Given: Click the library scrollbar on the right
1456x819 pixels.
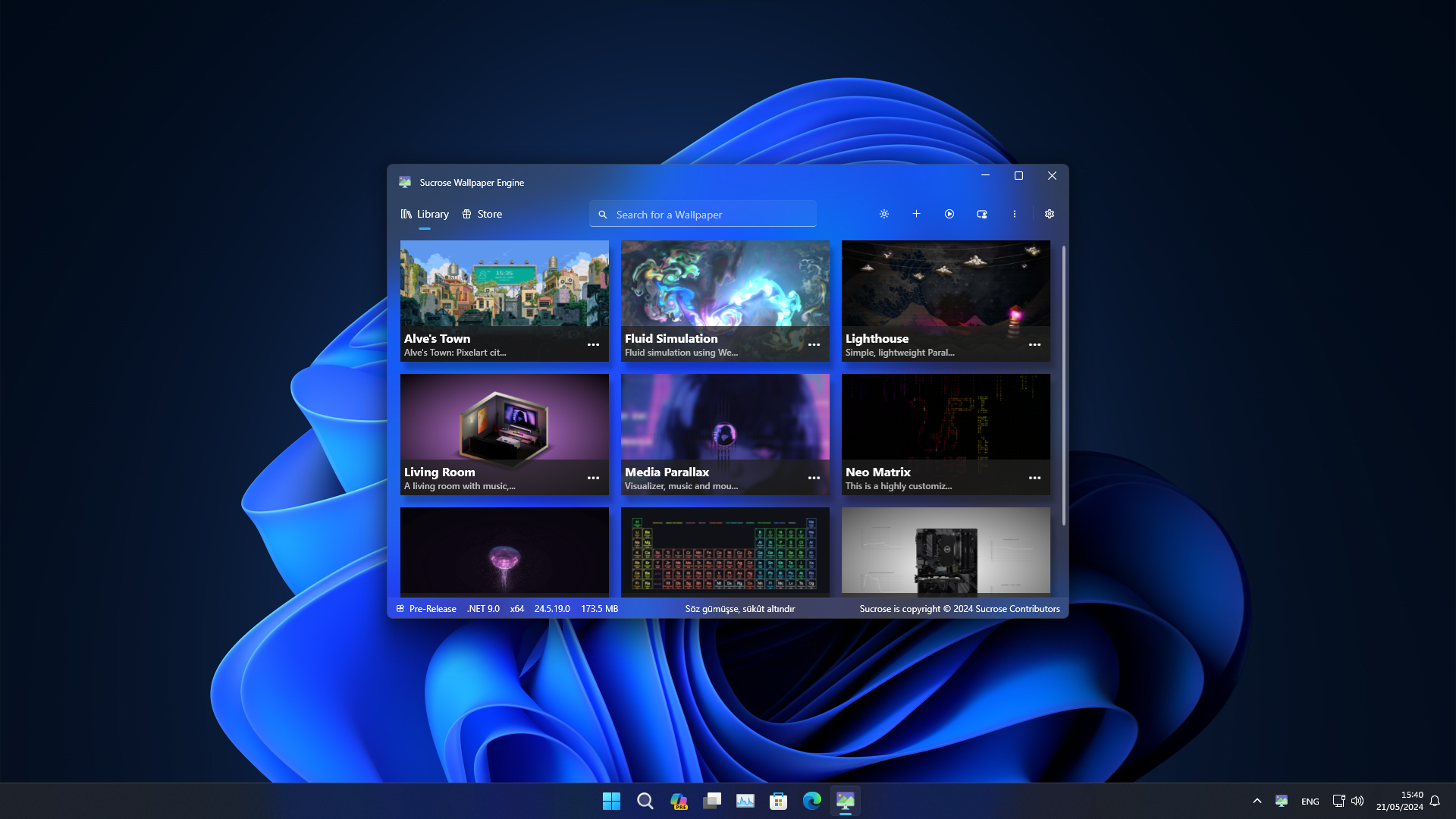Looking at the screenshot, I should pyautogui.click(x=1064, y=385).
